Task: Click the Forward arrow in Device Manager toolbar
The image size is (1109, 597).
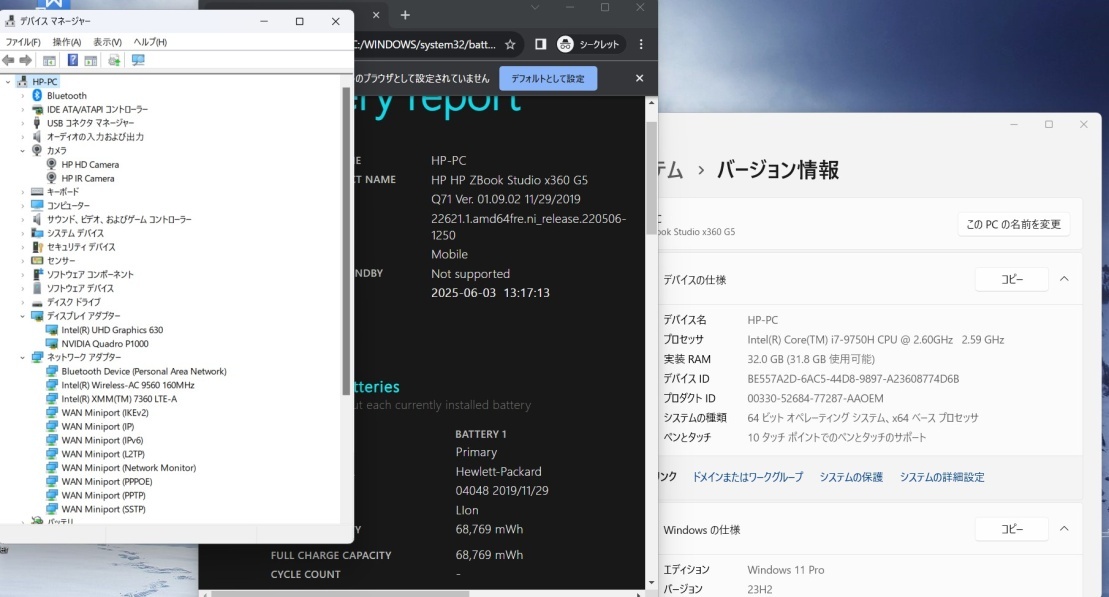Action: point(25,61)
